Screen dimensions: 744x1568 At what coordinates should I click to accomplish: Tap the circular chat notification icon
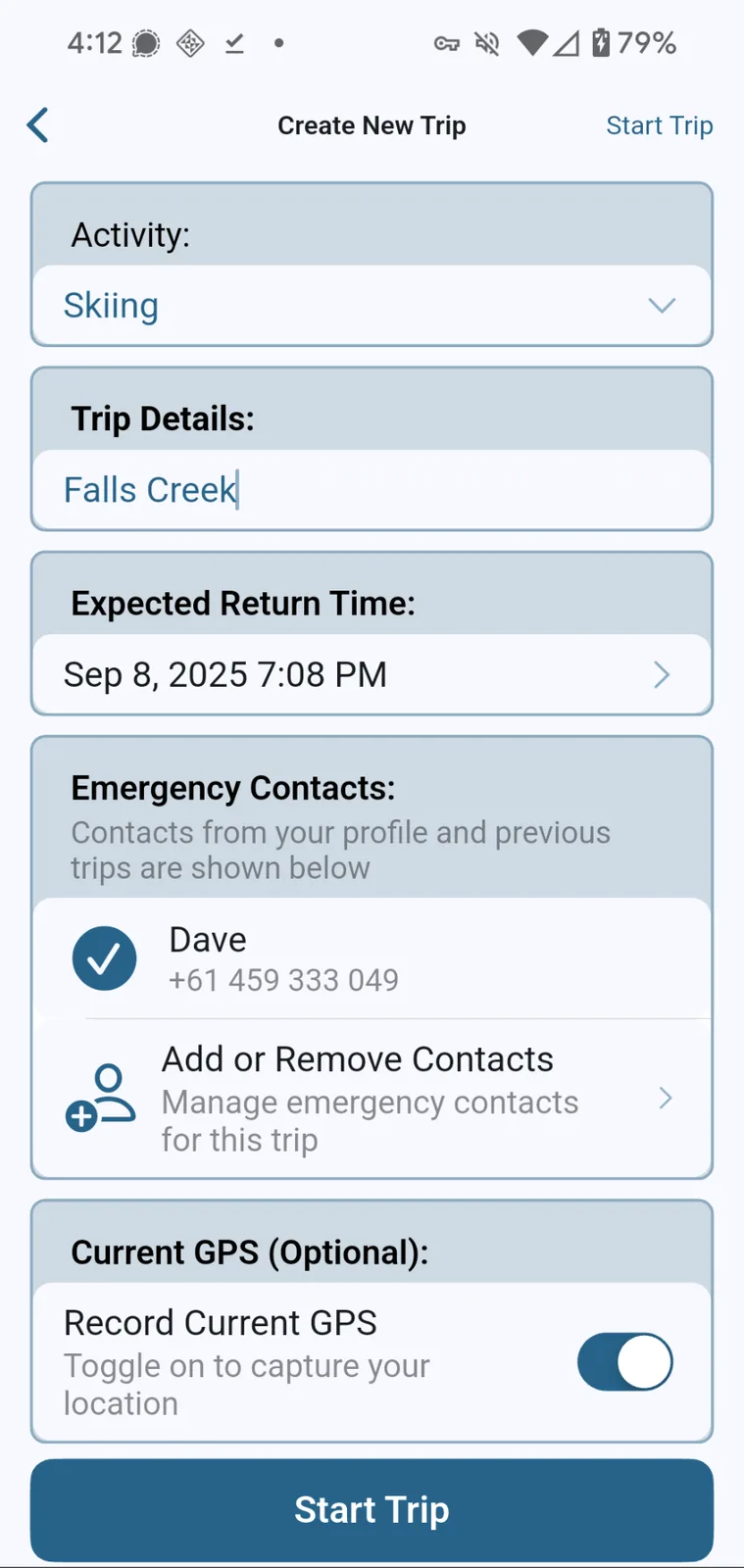click(x=146, y=43)
